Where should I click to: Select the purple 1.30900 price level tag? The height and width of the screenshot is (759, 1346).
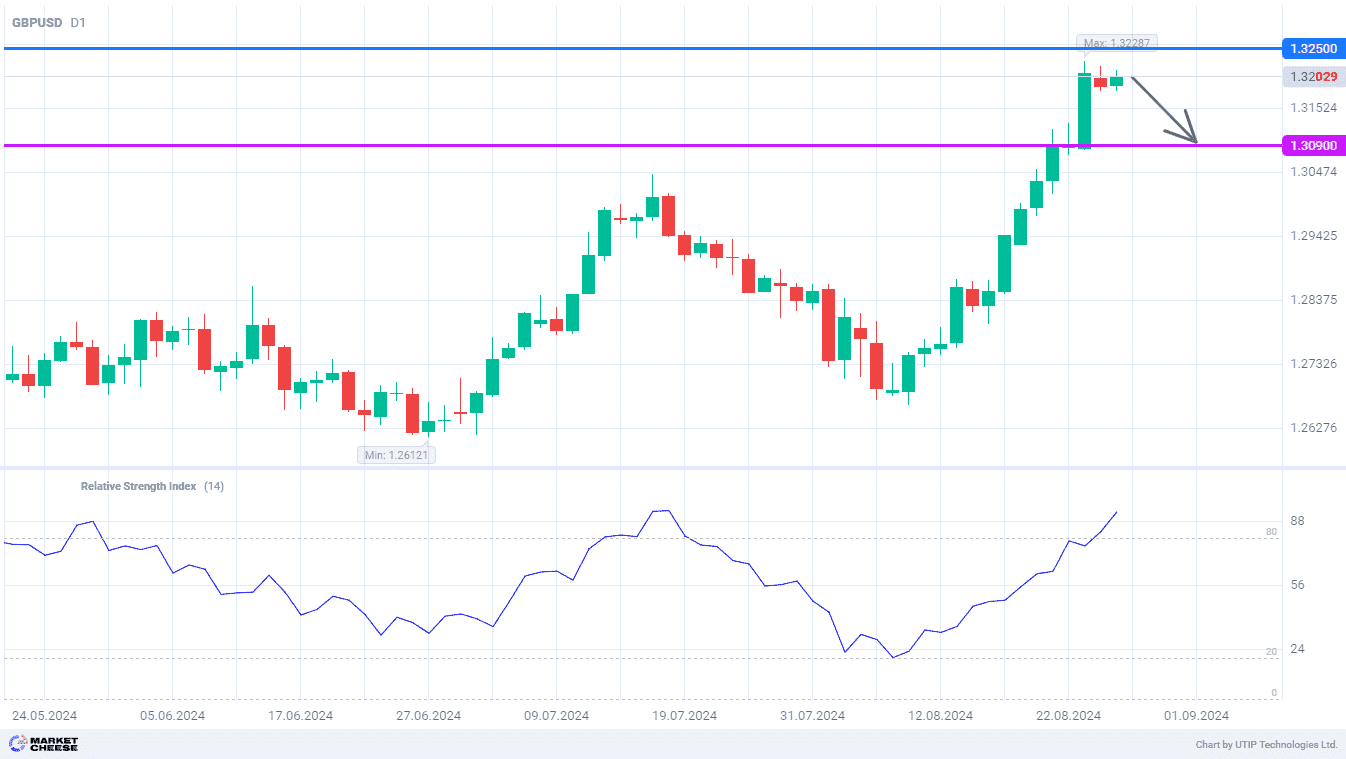click(1313, 146)
